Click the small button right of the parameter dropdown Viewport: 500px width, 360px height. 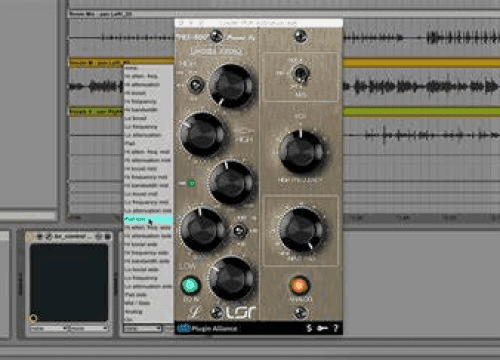169,329
